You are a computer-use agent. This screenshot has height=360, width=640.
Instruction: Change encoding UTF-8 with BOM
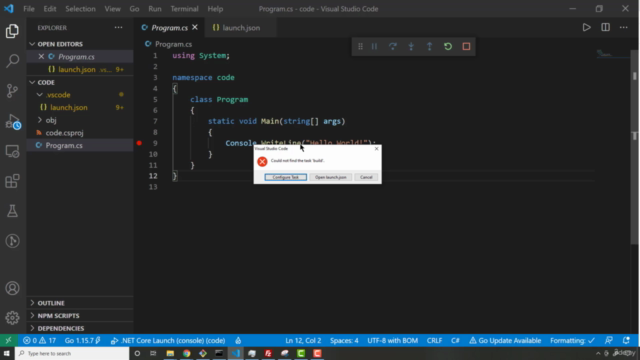(x=392, y=340)
